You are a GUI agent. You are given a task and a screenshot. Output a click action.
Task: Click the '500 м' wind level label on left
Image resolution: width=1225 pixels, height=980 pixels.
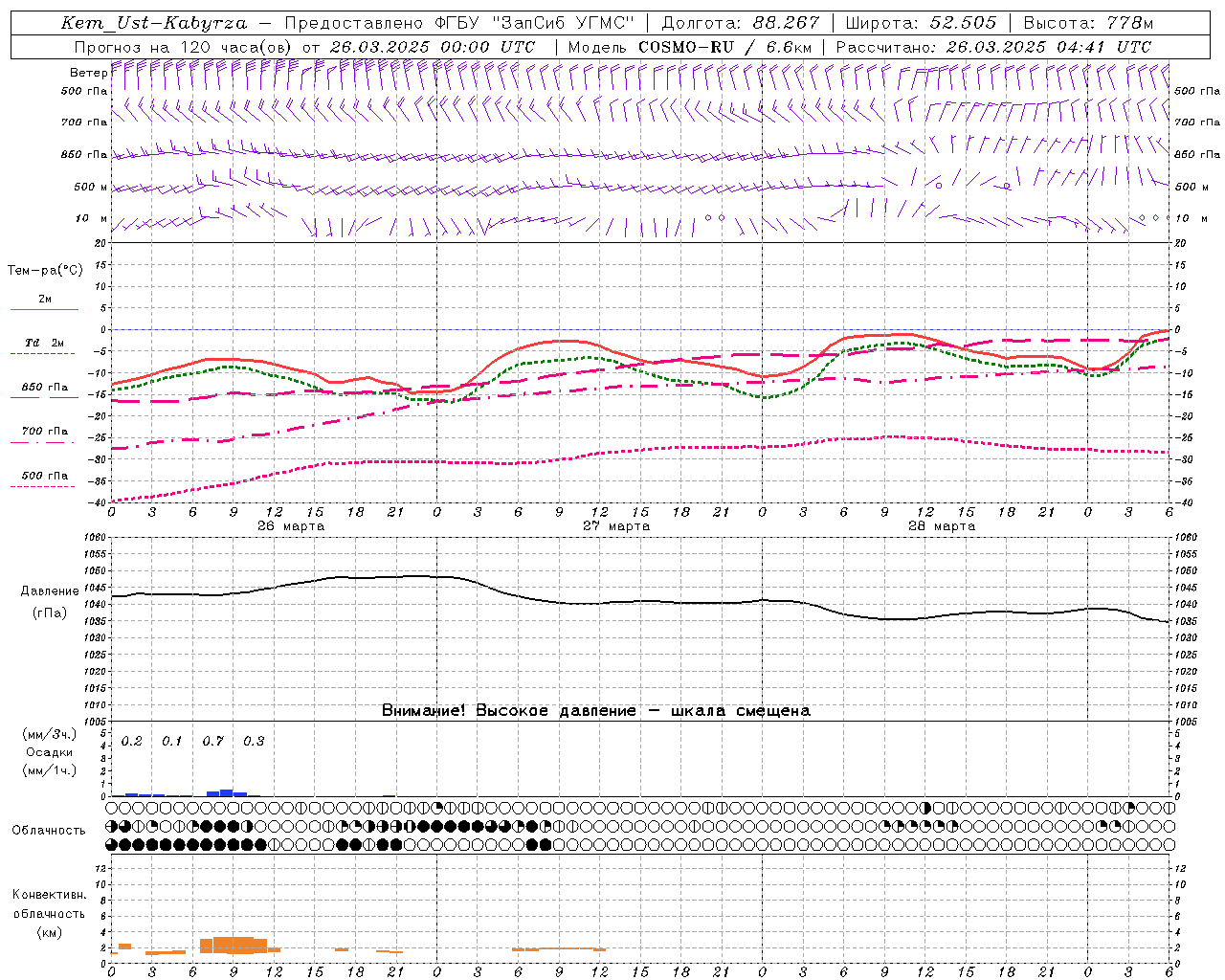[x=91, y=187]
